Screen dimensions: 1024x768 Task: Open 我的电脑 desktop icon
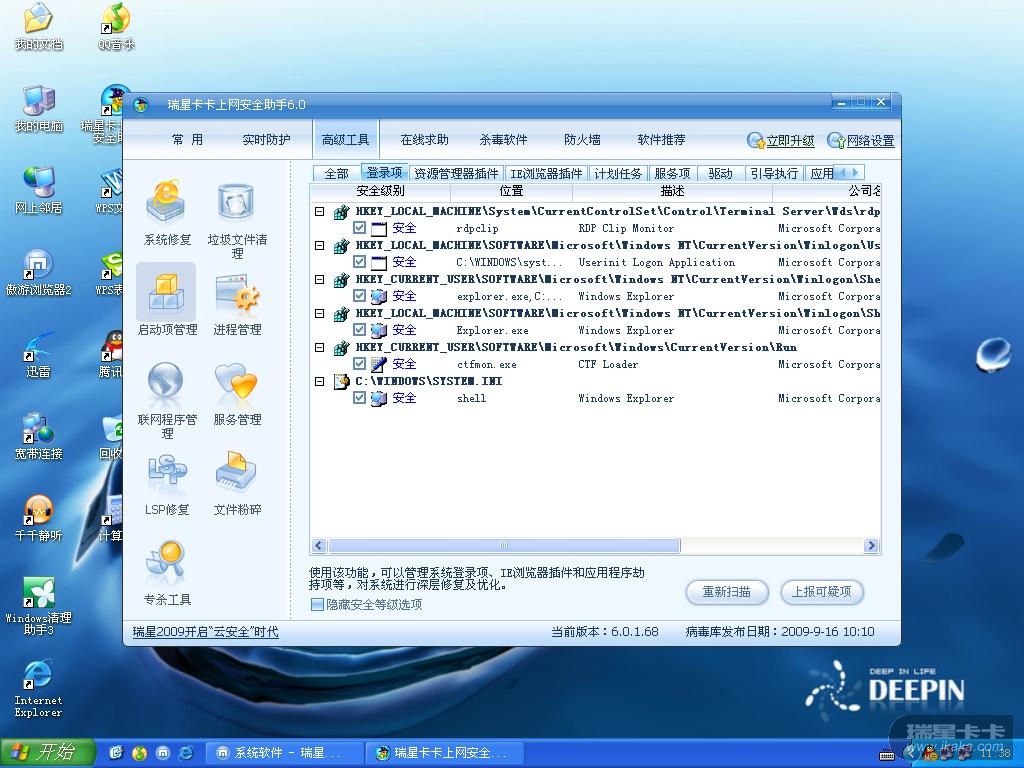tap(39, 109)
